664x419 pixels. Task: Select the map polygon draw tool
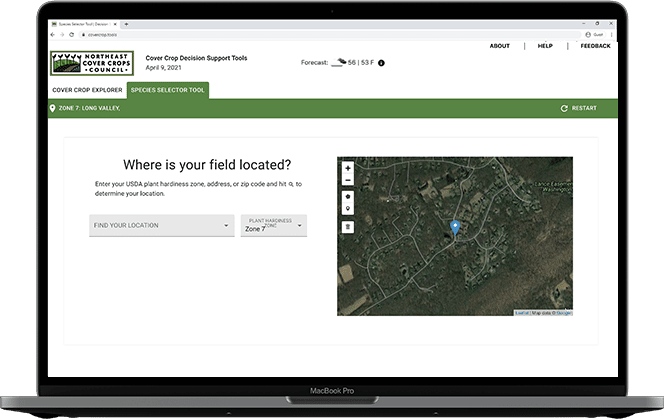[348, 197]
